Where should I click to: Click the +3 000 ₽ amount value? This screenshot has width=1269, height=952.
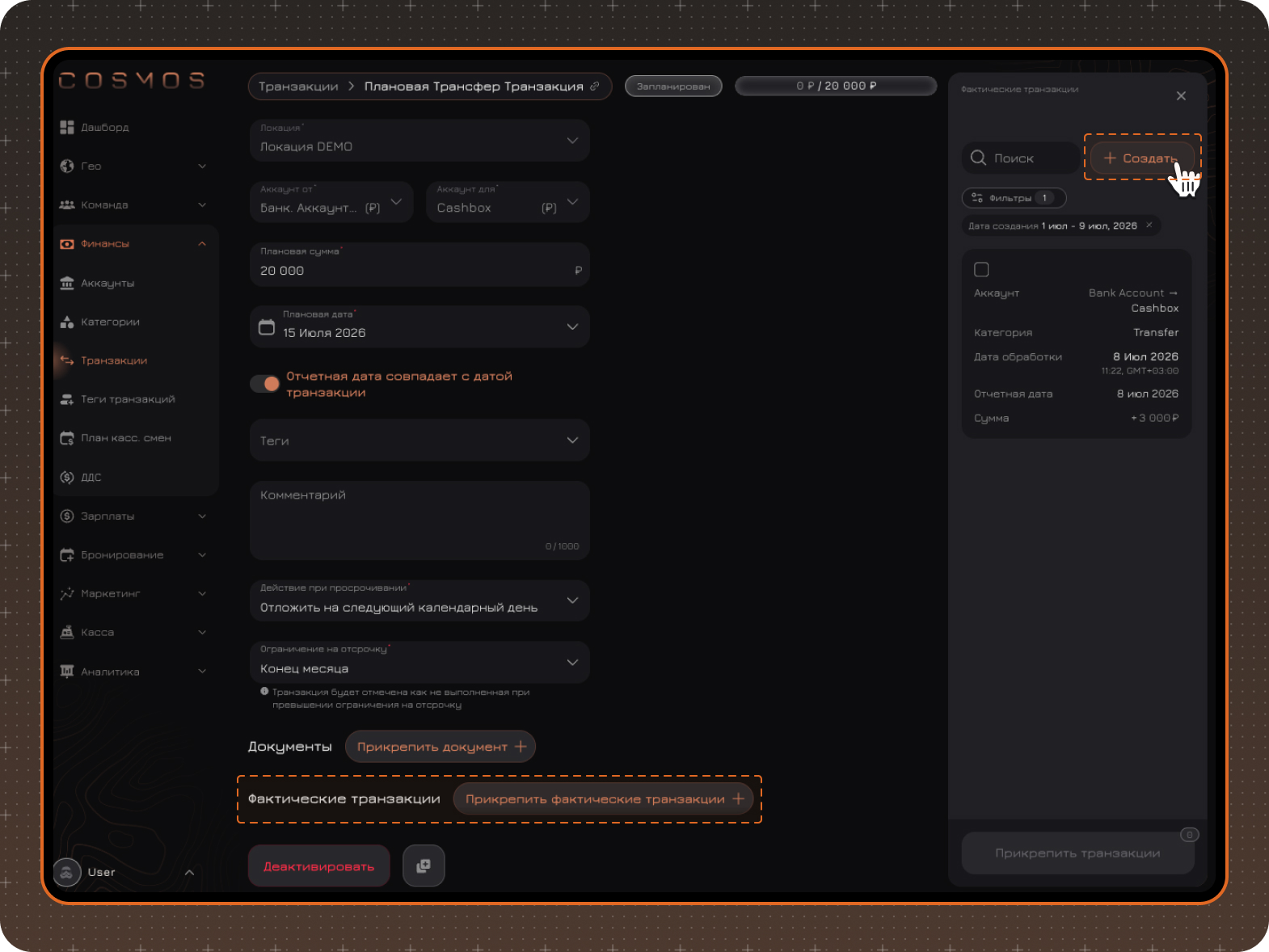pyautogui.click(x=1154, y=418)
